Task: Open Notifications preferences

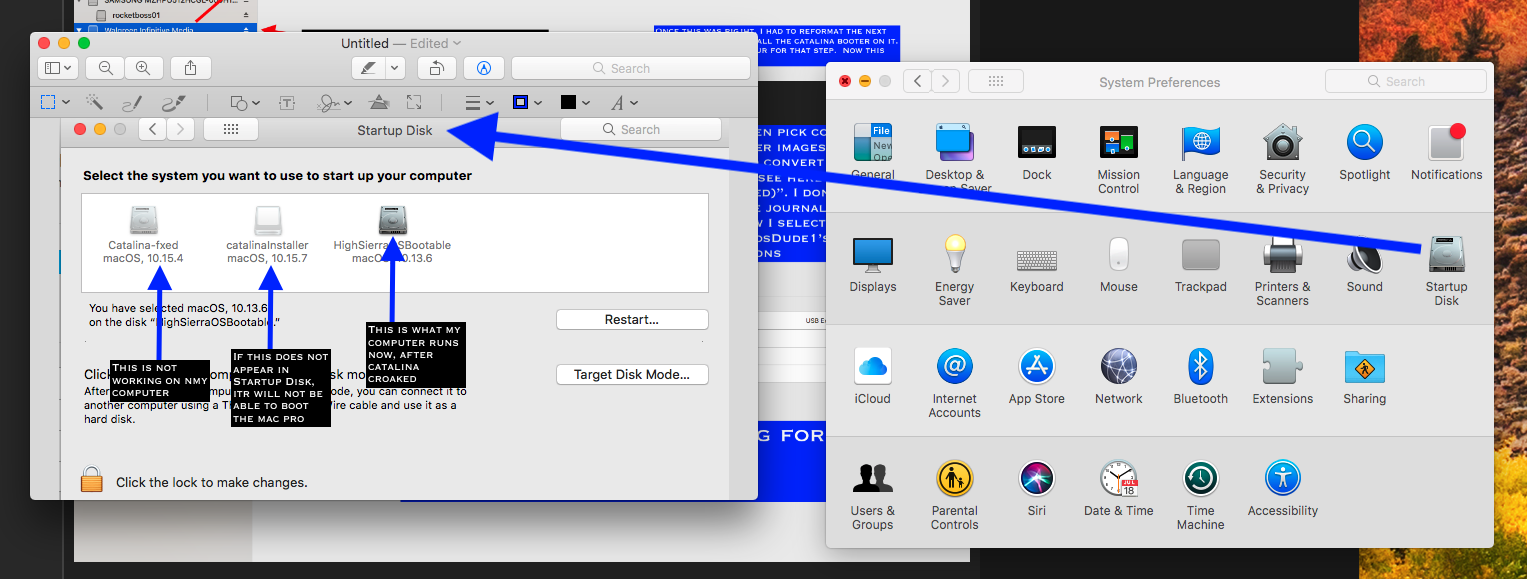Action: [1447, 152]
